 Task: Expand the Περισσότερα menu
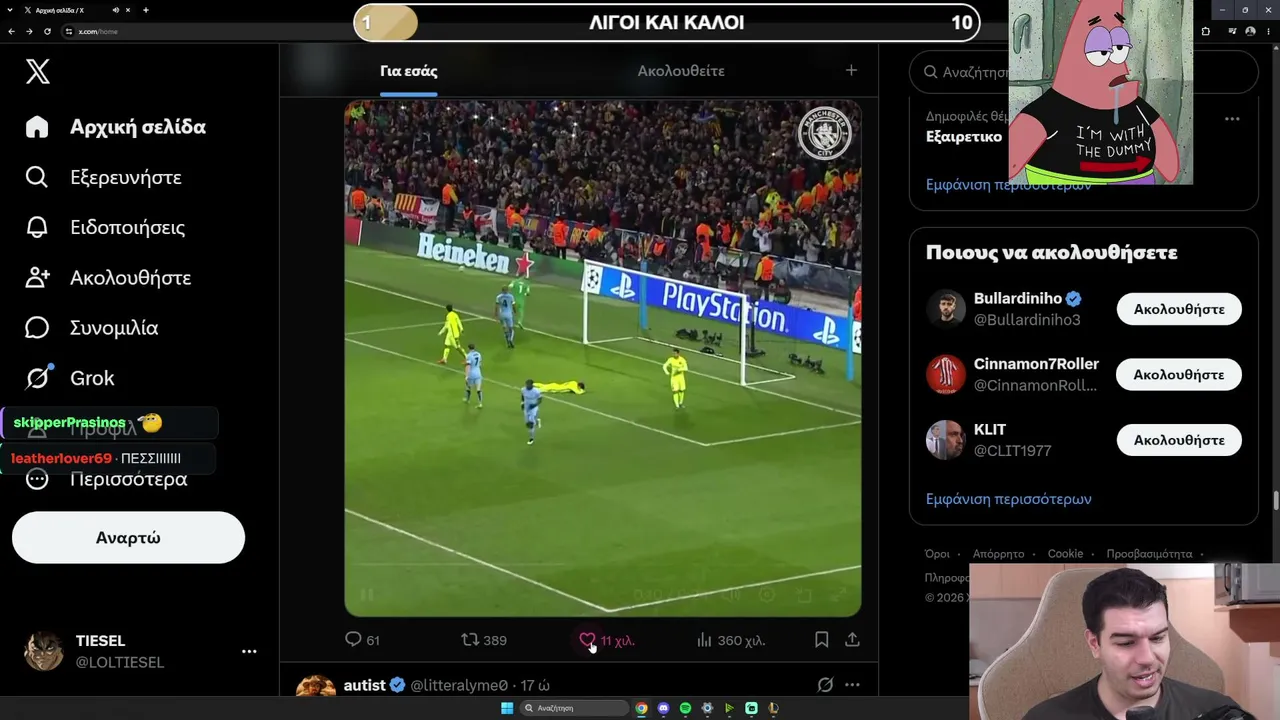point(106,479)
